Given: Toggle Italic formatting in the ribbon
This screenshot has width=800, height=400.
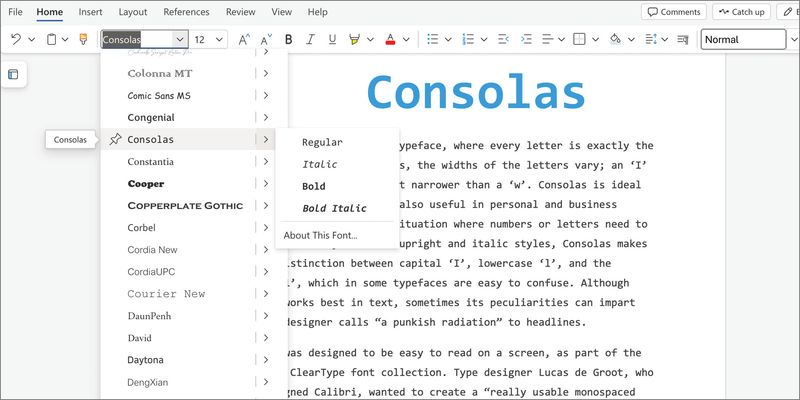Looking at the screenshot, I should click(x=309, y=40).
